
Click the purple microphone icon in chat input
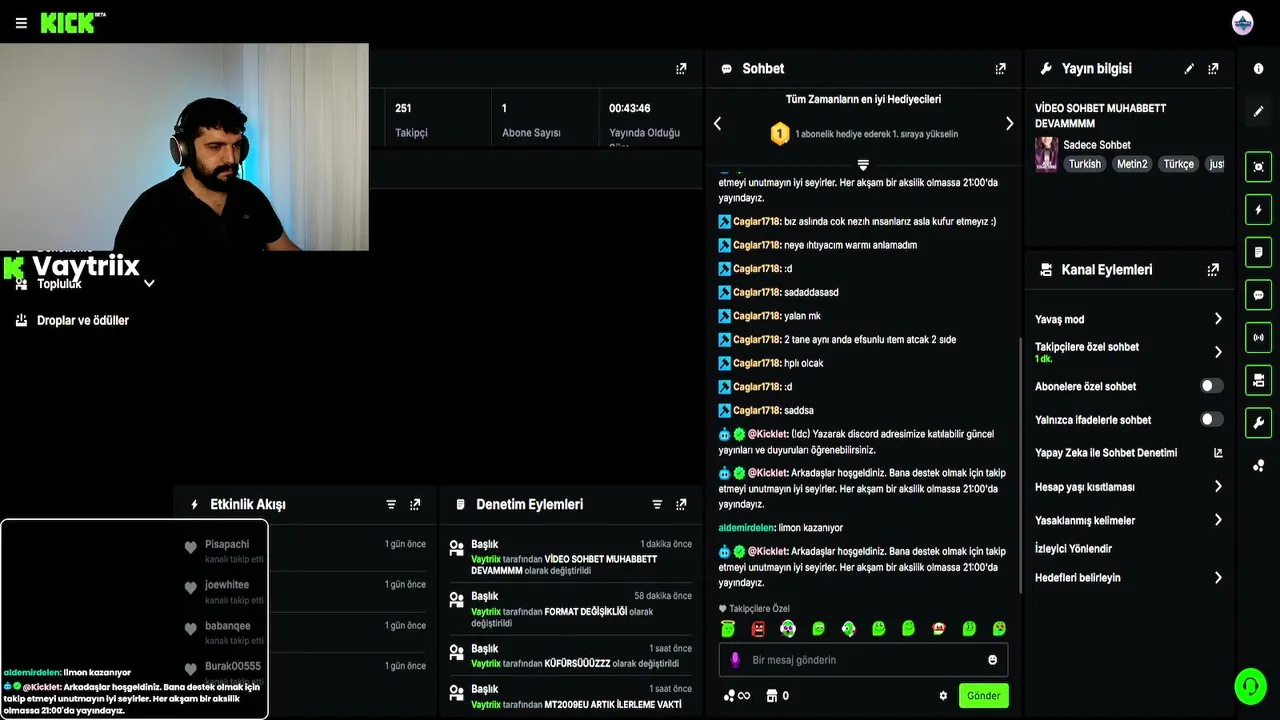tap(735, 660)
